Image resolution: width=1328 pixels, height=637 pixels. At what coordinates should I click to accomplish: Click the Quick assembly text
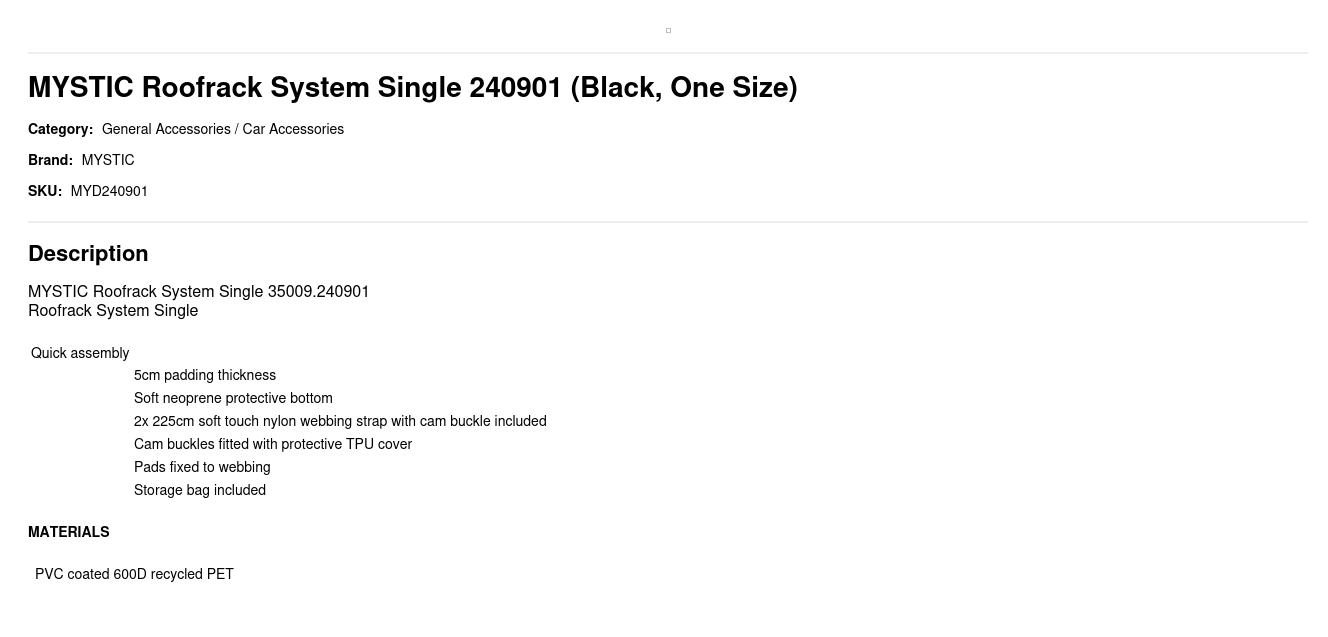click(x=80, y=353)
